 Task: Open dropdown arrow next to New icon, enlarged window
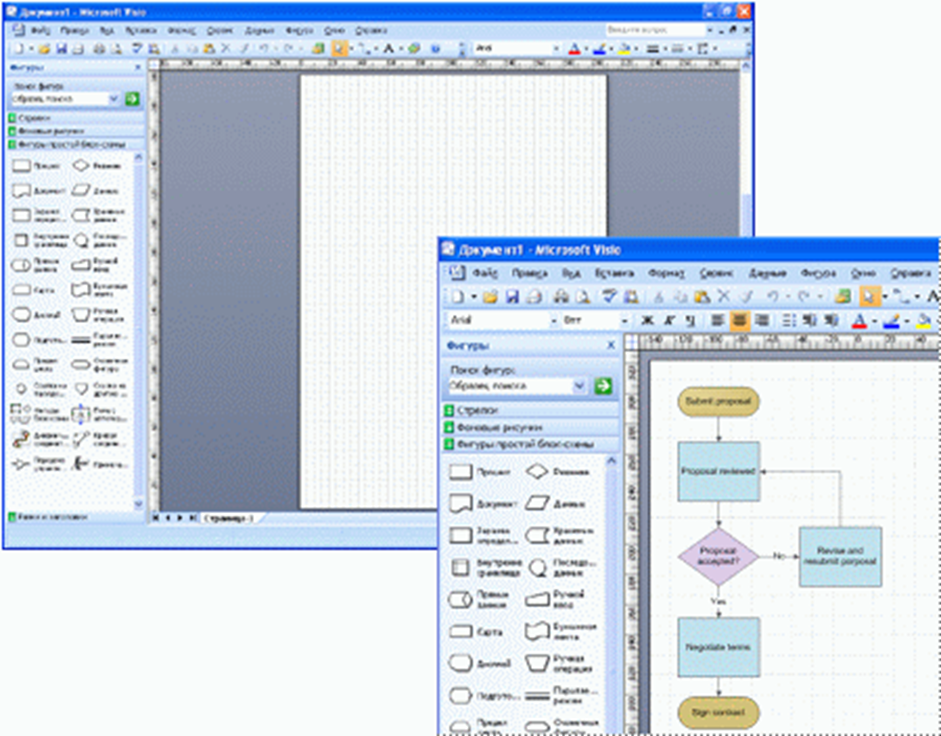(474, 297)
